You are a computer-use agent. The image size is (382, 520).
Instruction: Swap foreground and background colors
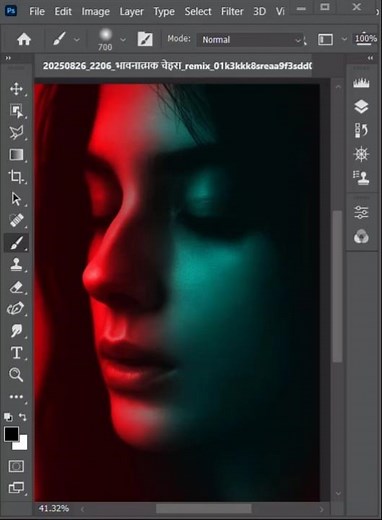[x=22, y=417]
